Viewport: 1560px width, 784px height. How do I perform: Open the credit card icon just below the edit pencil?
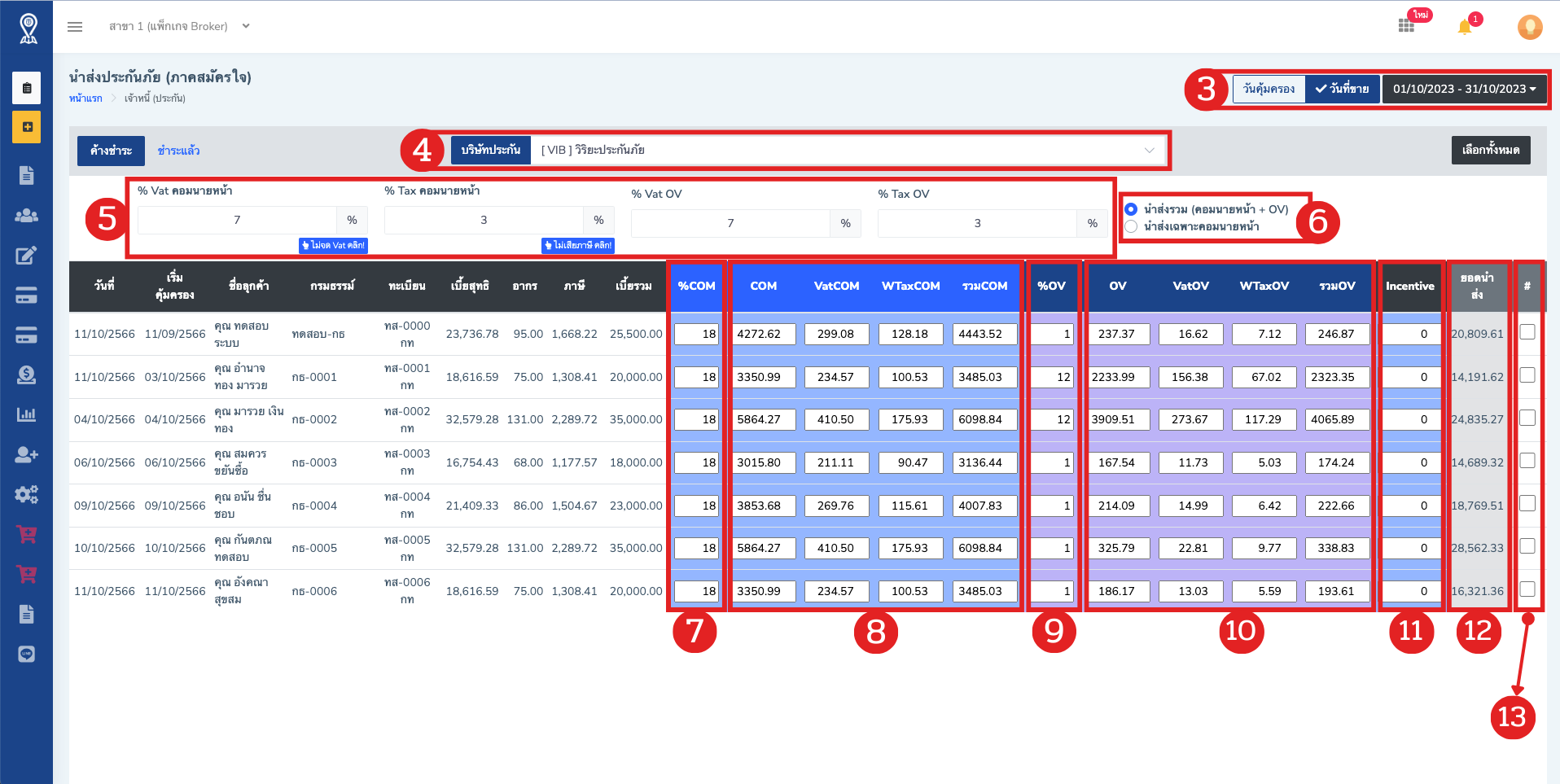[x=27, y=296]
